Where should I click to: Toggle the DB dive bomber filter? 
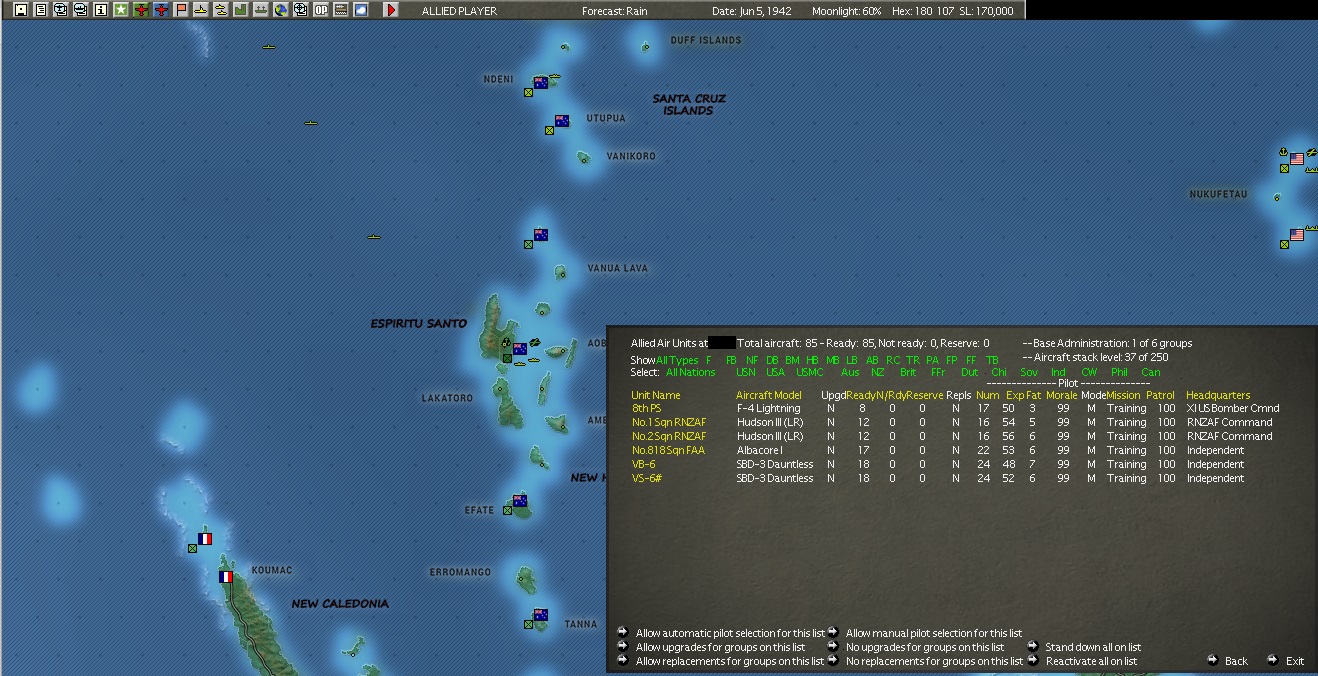(772, 360)
